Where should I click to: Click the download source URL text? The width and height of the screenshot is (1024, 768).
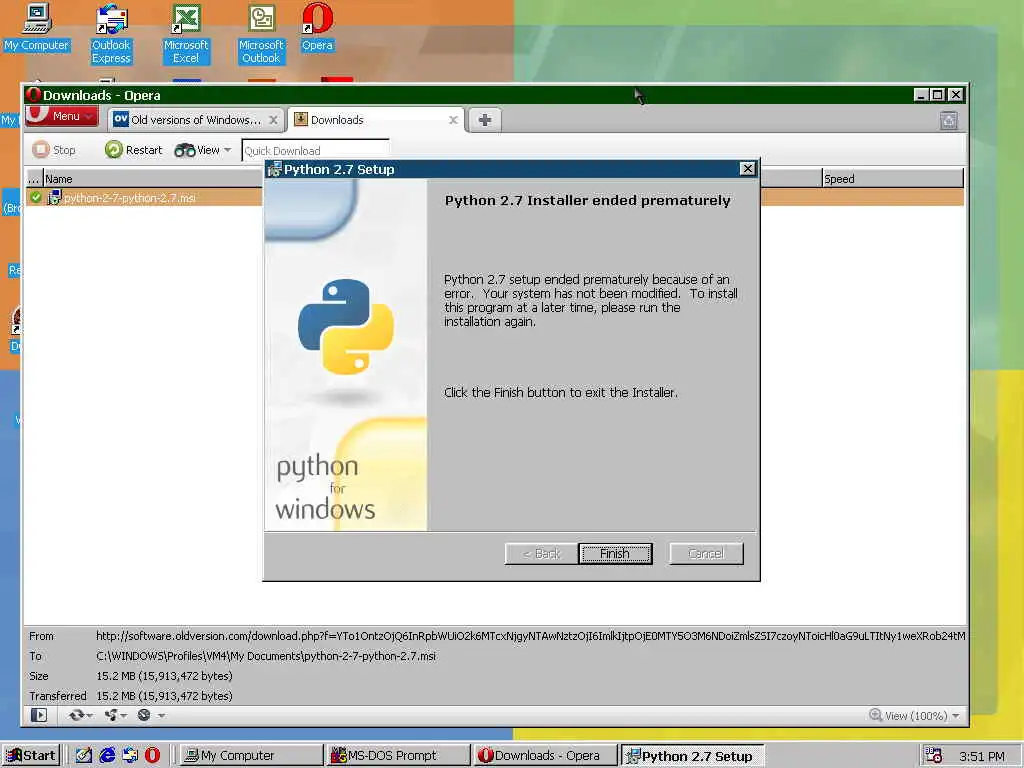pyautogui.click(x=530, y=636)
